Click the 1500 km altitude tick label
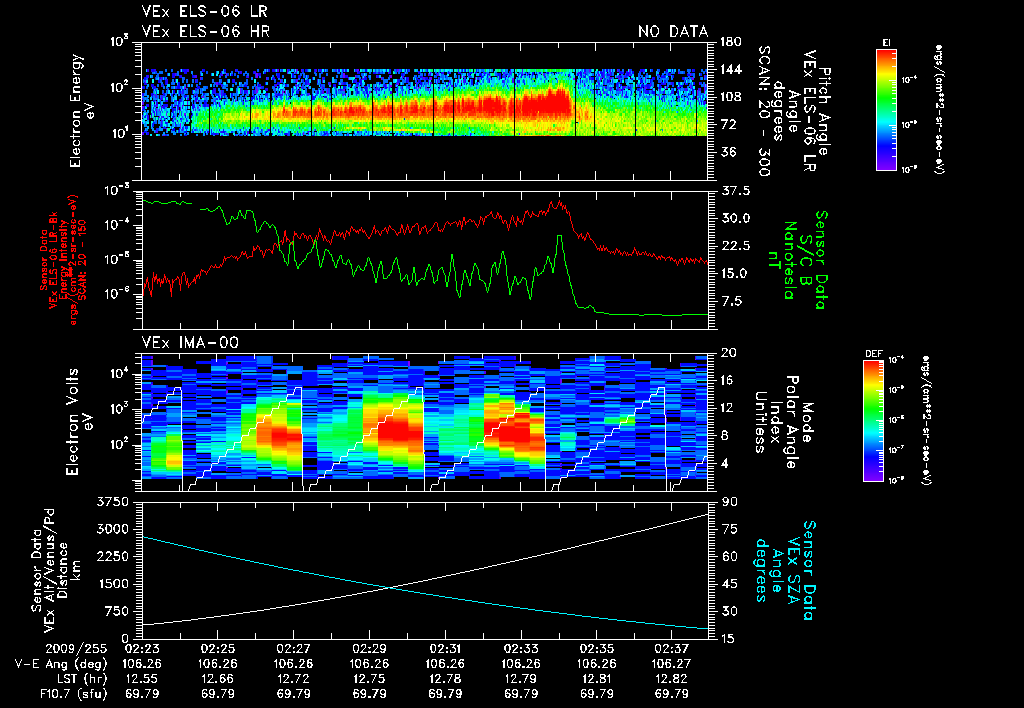The width and height of the screenshot is (1024, 708). [112, 584]
